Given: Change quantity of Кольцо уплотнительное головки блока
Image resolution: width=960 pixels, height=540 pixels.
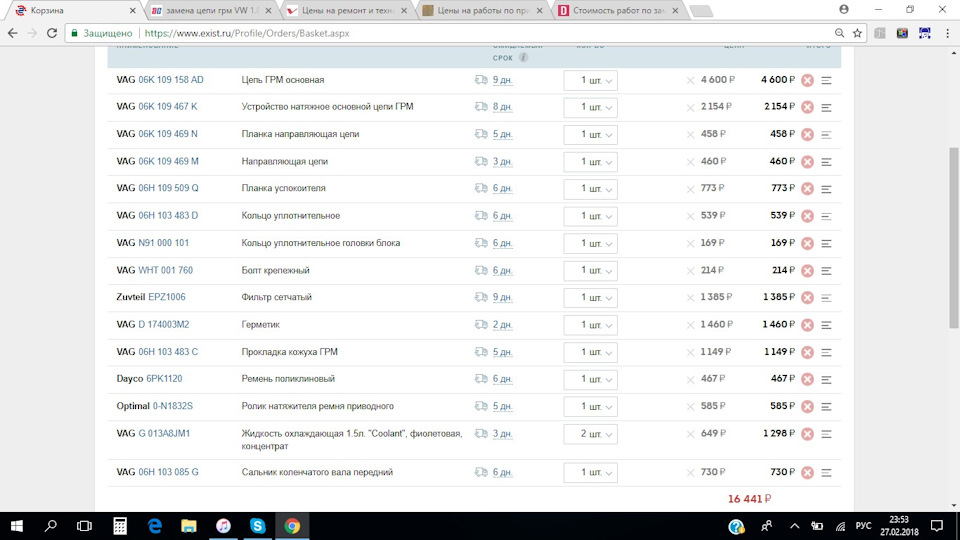Looking at the screenshot, I should [590, 244].
